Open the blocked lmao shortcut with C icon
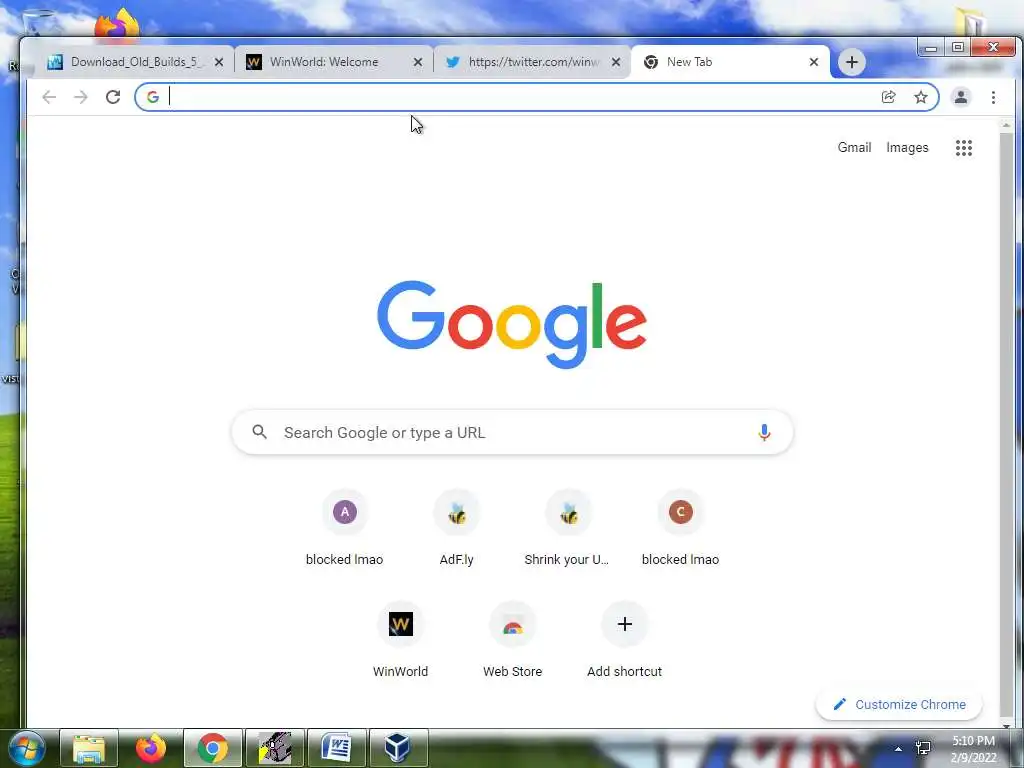Image resolution: width=1024 pixels, height=768 pixels. pos(680,526)
